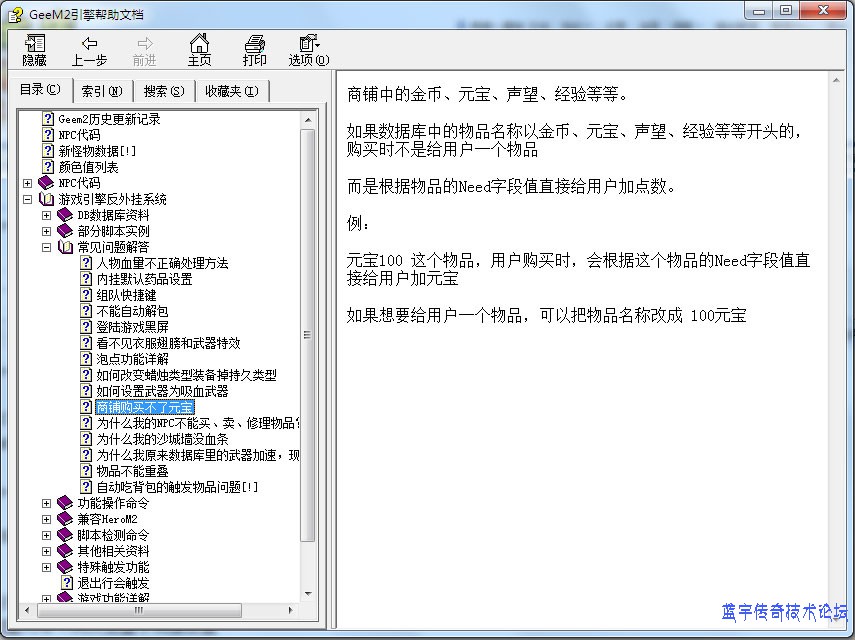Viewport: 855px width, 640px height.
Task: Open the 收藏夹 (Favorites) tab
Action: point(231,91)
